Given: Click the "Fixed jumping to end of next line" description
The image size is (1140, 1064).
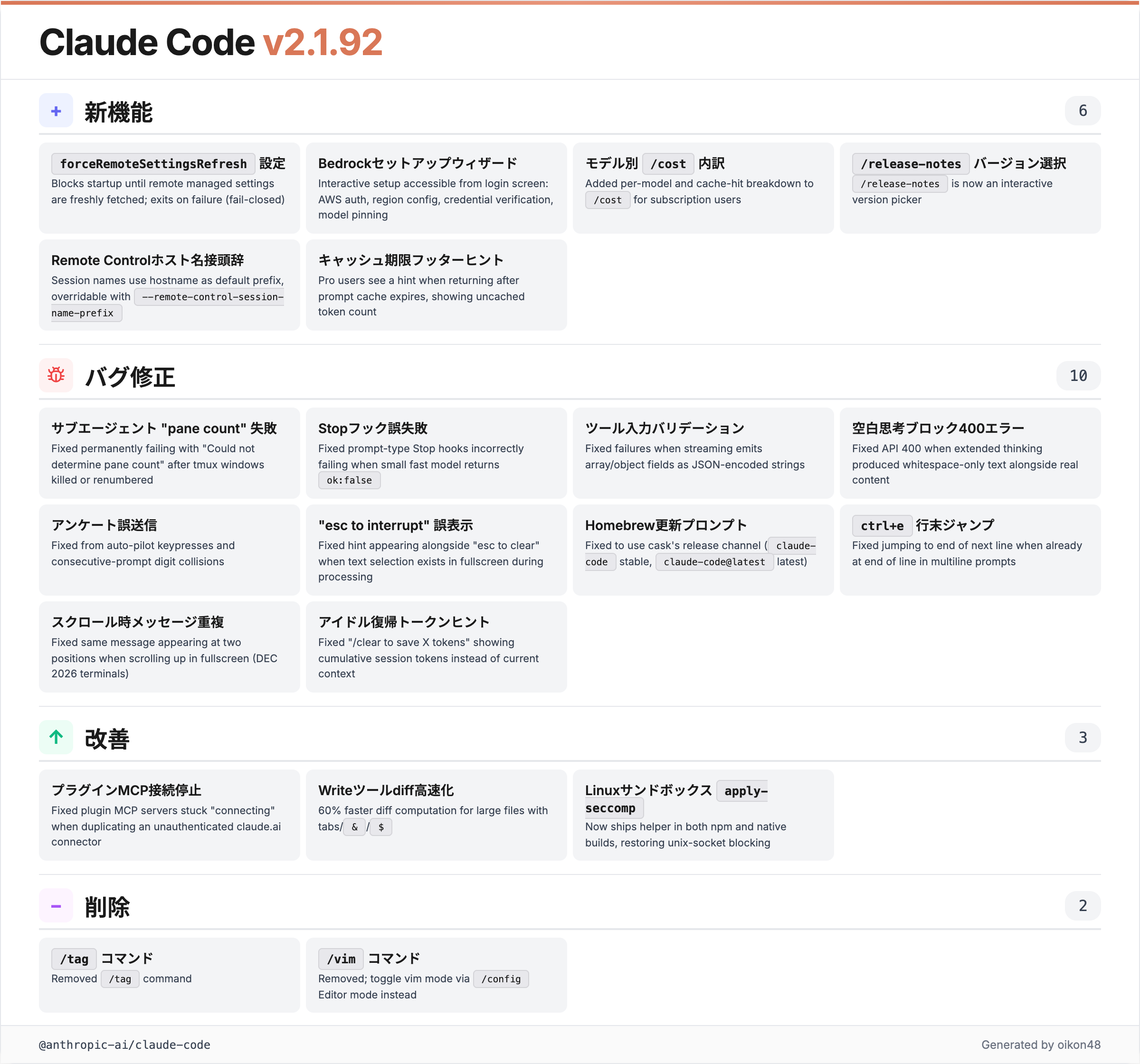Looking at the screenshot, I should click(x=967, y=553).
